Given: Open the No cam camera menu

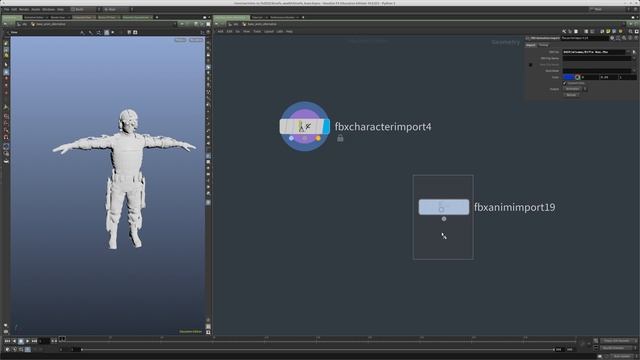Looking at the screenshot, I should [x=196, y=40].
